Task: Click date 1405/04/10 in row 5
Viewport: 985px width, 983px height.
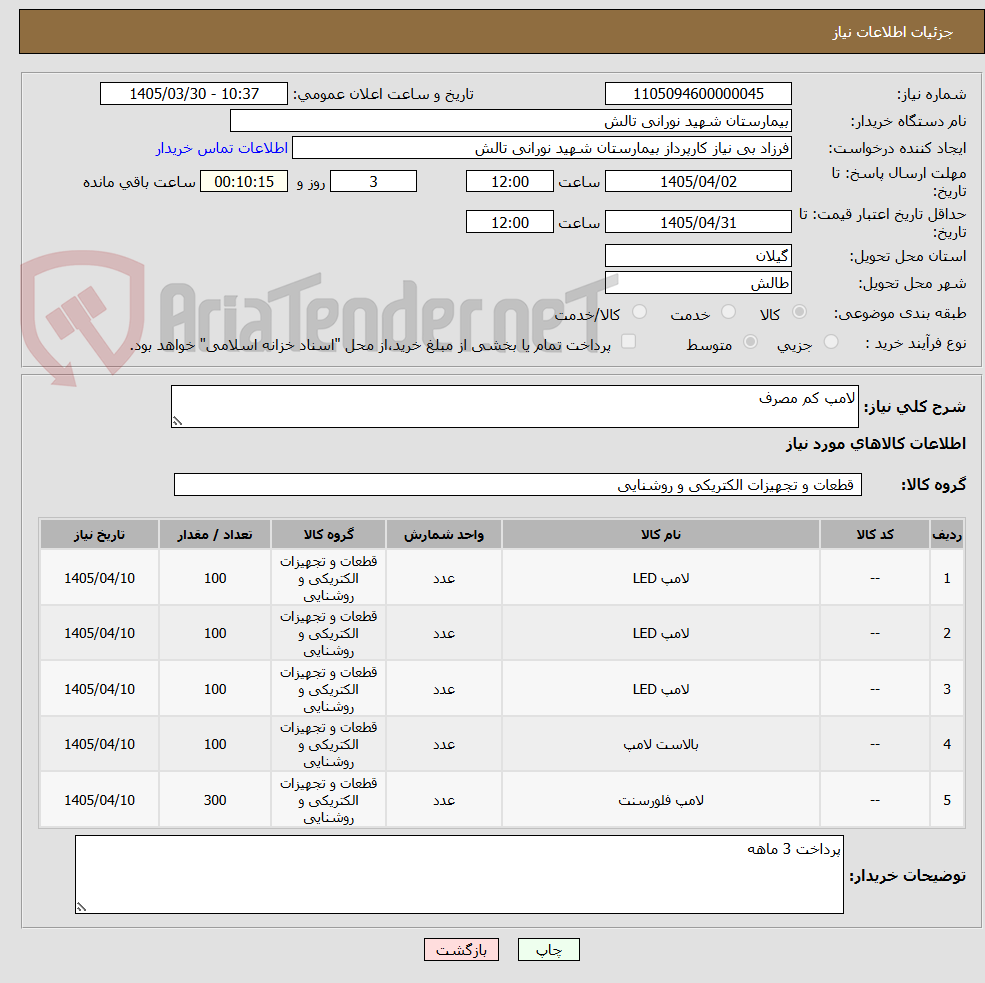Action: coord(99,800)
